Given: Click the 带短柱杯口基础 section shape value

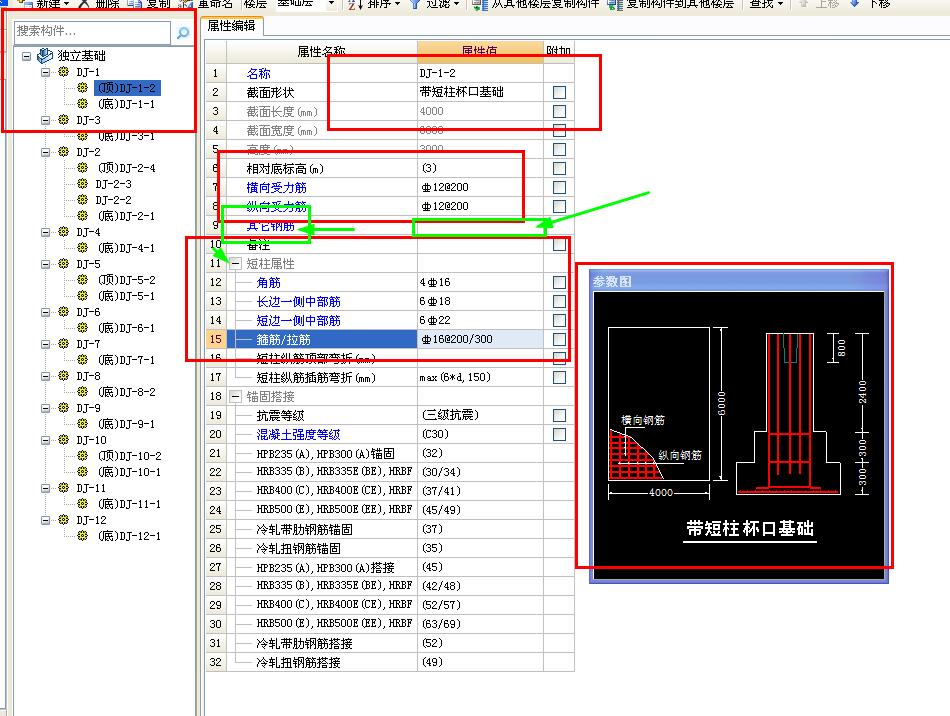Looking at the screenshot, I should 462,92.
